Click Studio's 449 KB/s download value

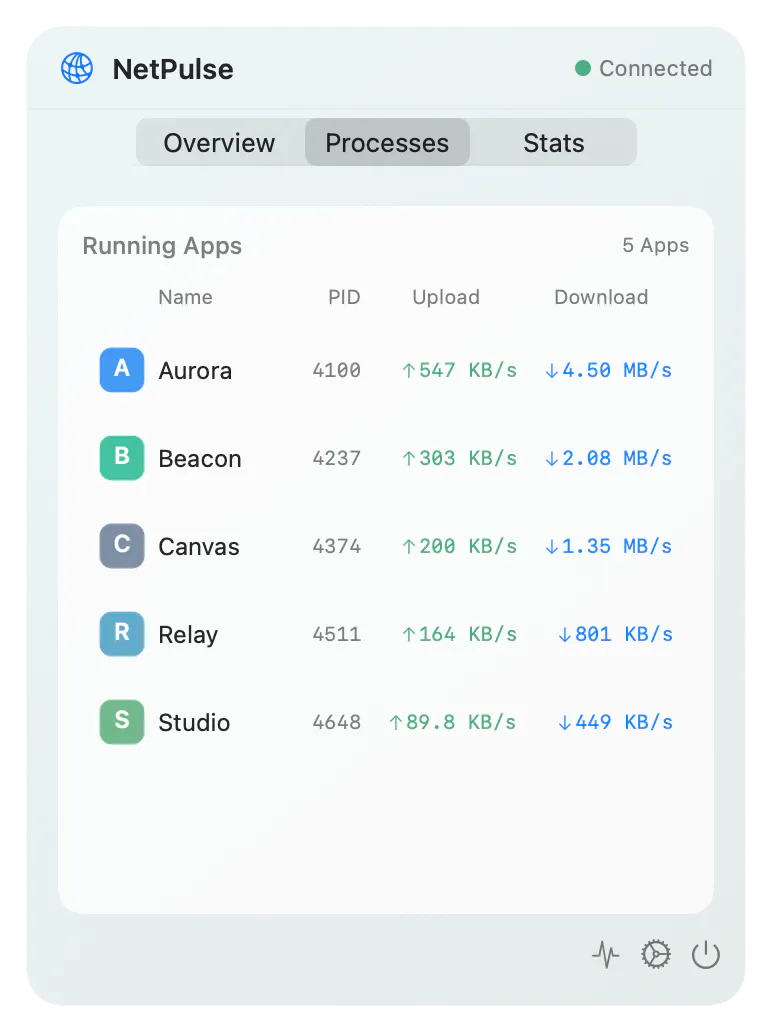pos(615,721)
